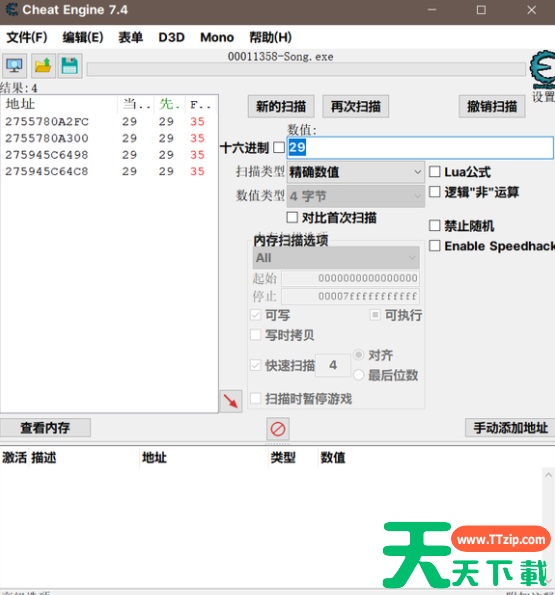Click the 激活 column header in address table
This screenshot has width=555, height=595.
tap(14, 457)
